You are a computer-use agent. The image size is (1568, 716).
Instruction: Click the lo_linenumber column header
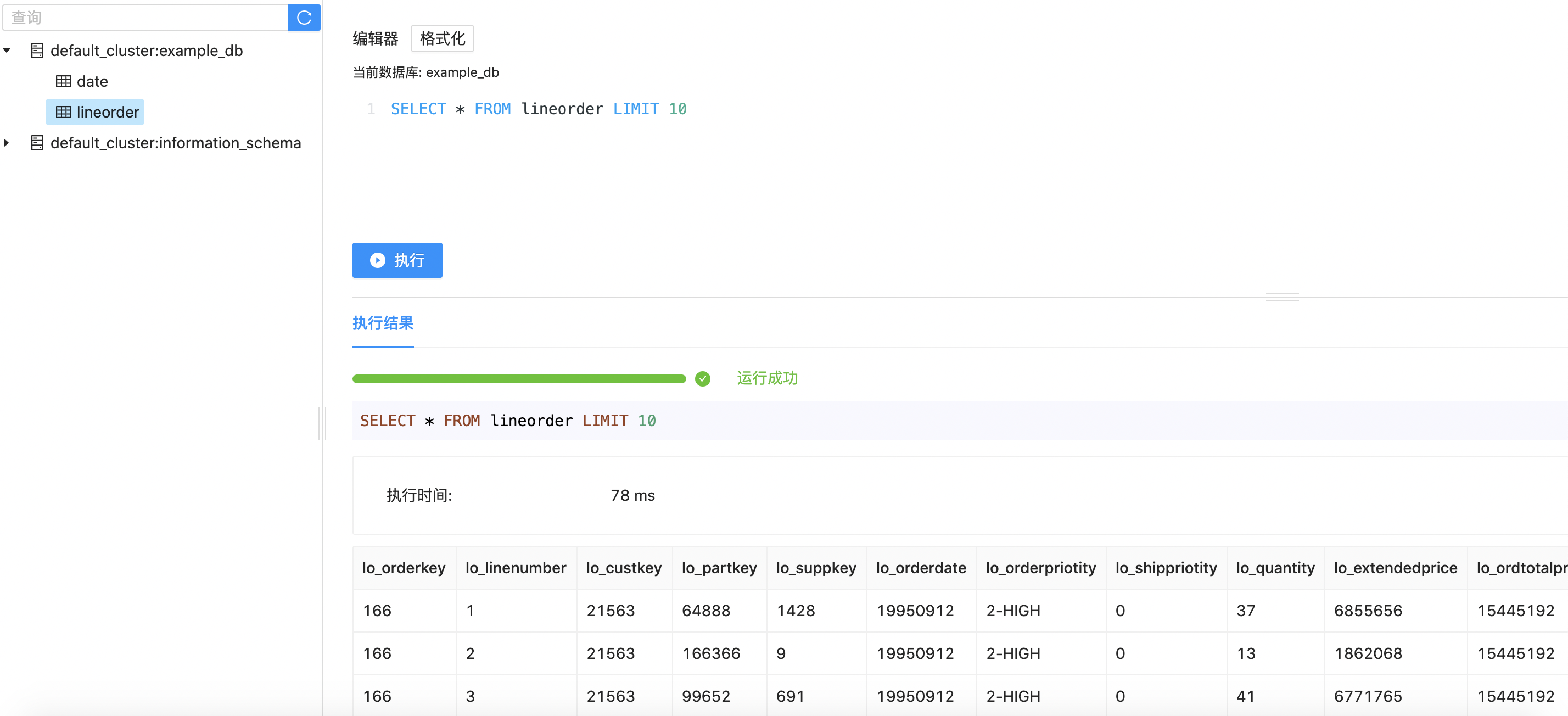[516, 568]
